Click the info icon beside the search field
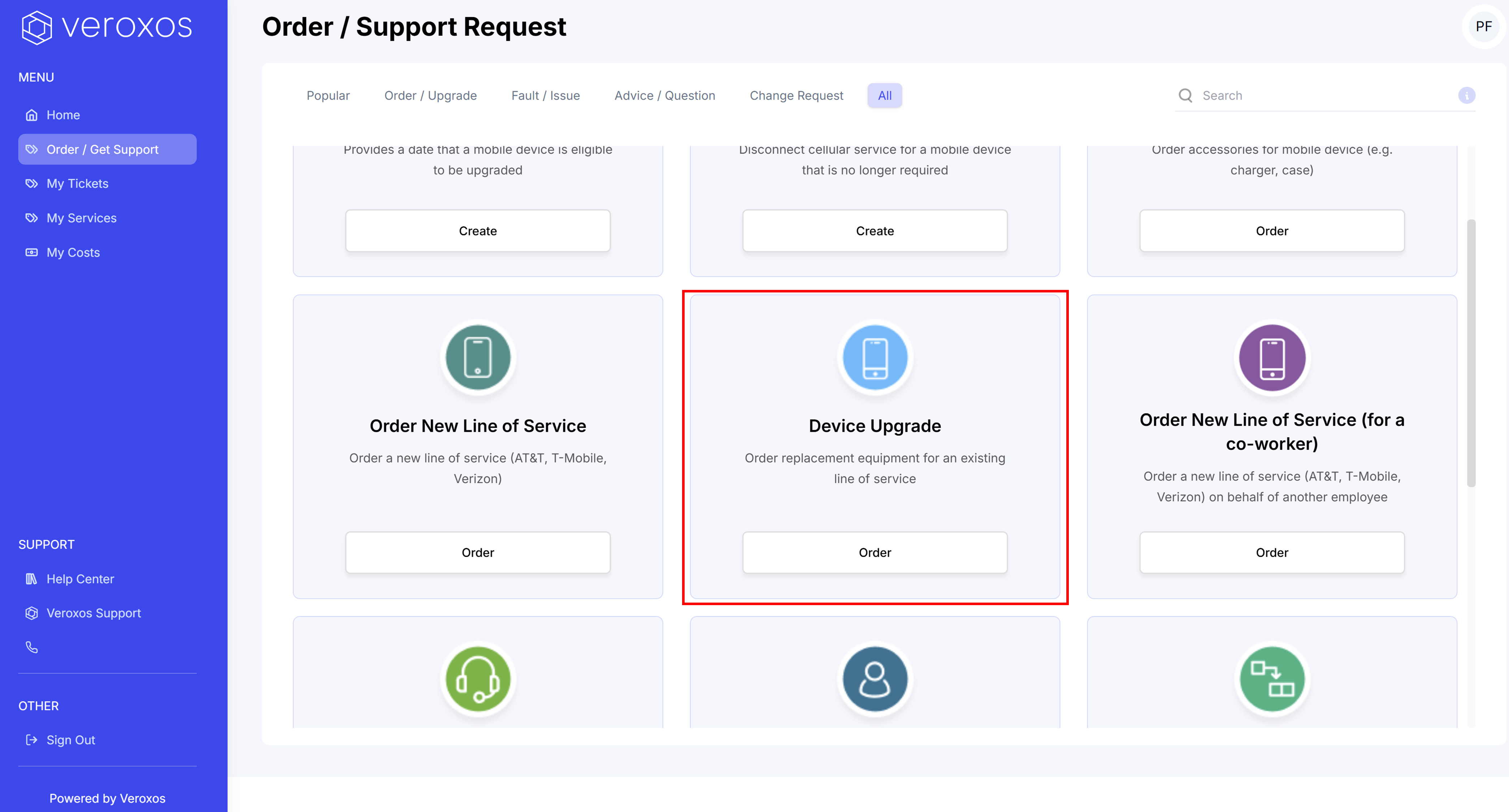This screenshot has height=812, width=1509. tap(1466, 95)
